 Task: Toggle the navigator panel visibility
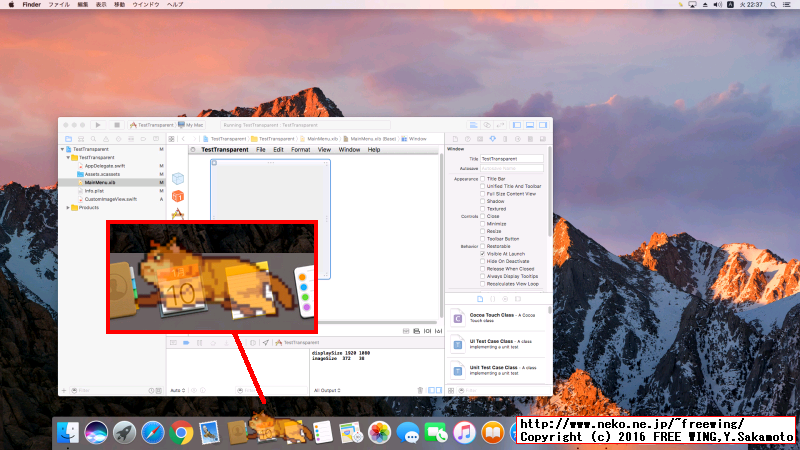coord(517,125)
